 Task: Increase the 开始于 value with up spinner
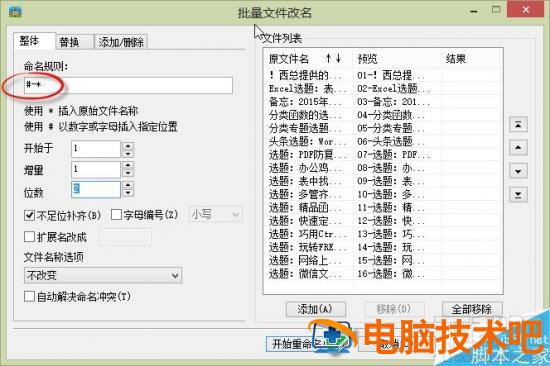click(x=128, y=146)
